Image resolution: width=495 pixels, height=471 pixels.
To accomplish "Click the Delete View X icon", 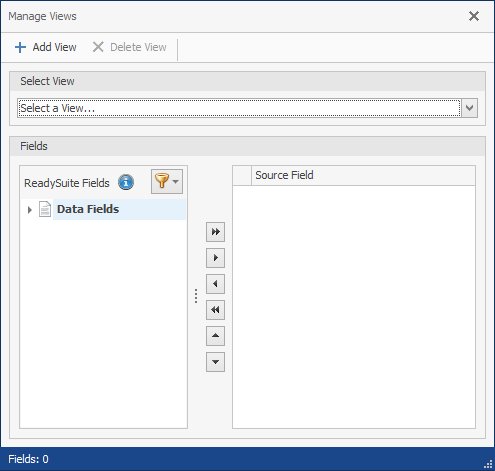I will pos(98,47).
